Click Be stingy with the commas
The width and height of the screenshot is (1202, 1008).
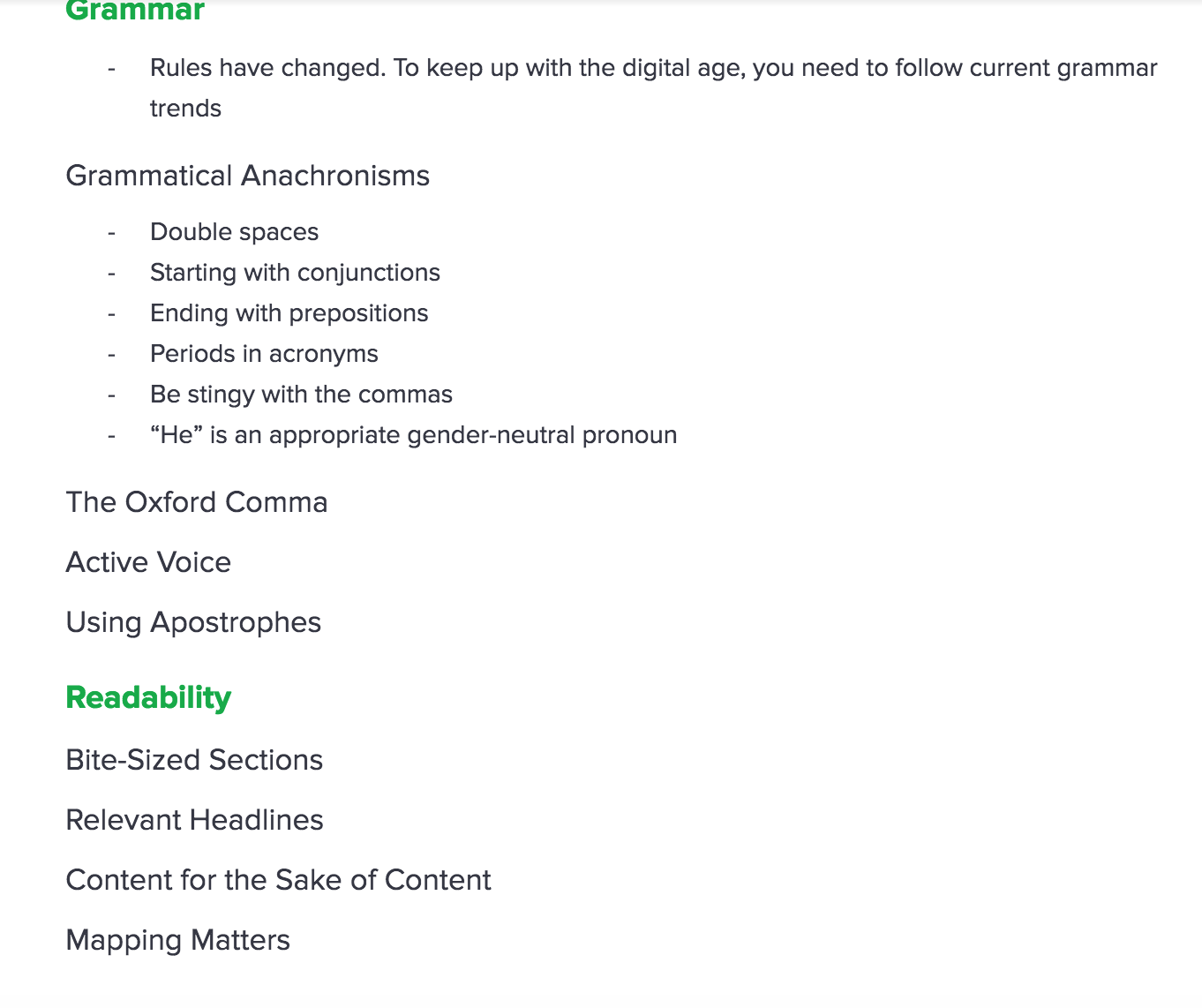[301, 395]
